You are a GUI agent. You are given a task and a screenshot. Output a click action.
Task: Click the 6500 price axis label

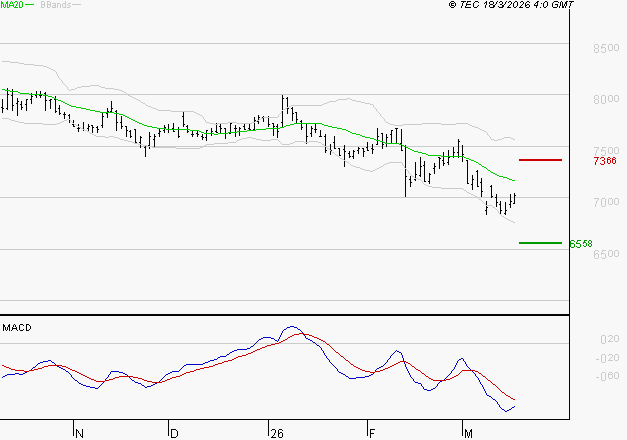606,254
